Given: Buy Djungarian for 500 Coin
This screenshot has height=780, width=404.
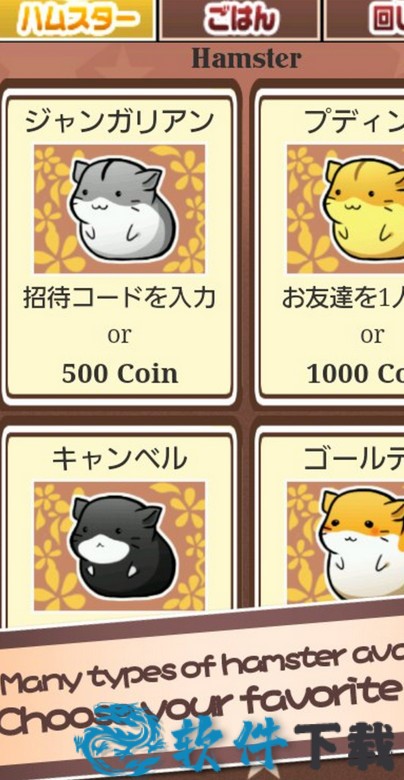Looking at the screenshot, I should [x=120, y=374].
